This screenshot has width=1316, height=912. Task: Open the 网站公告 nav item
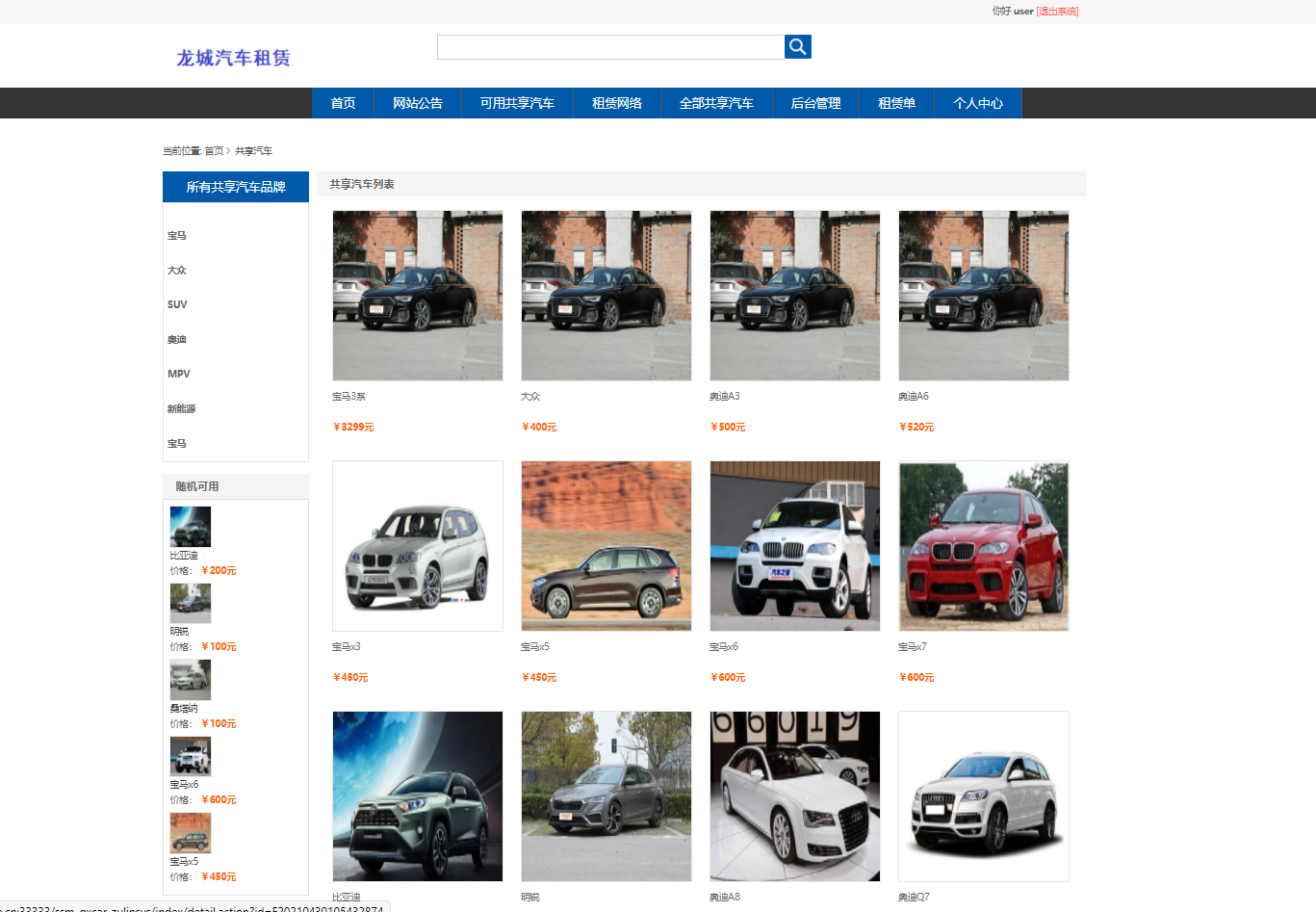(x=418, y=103)
